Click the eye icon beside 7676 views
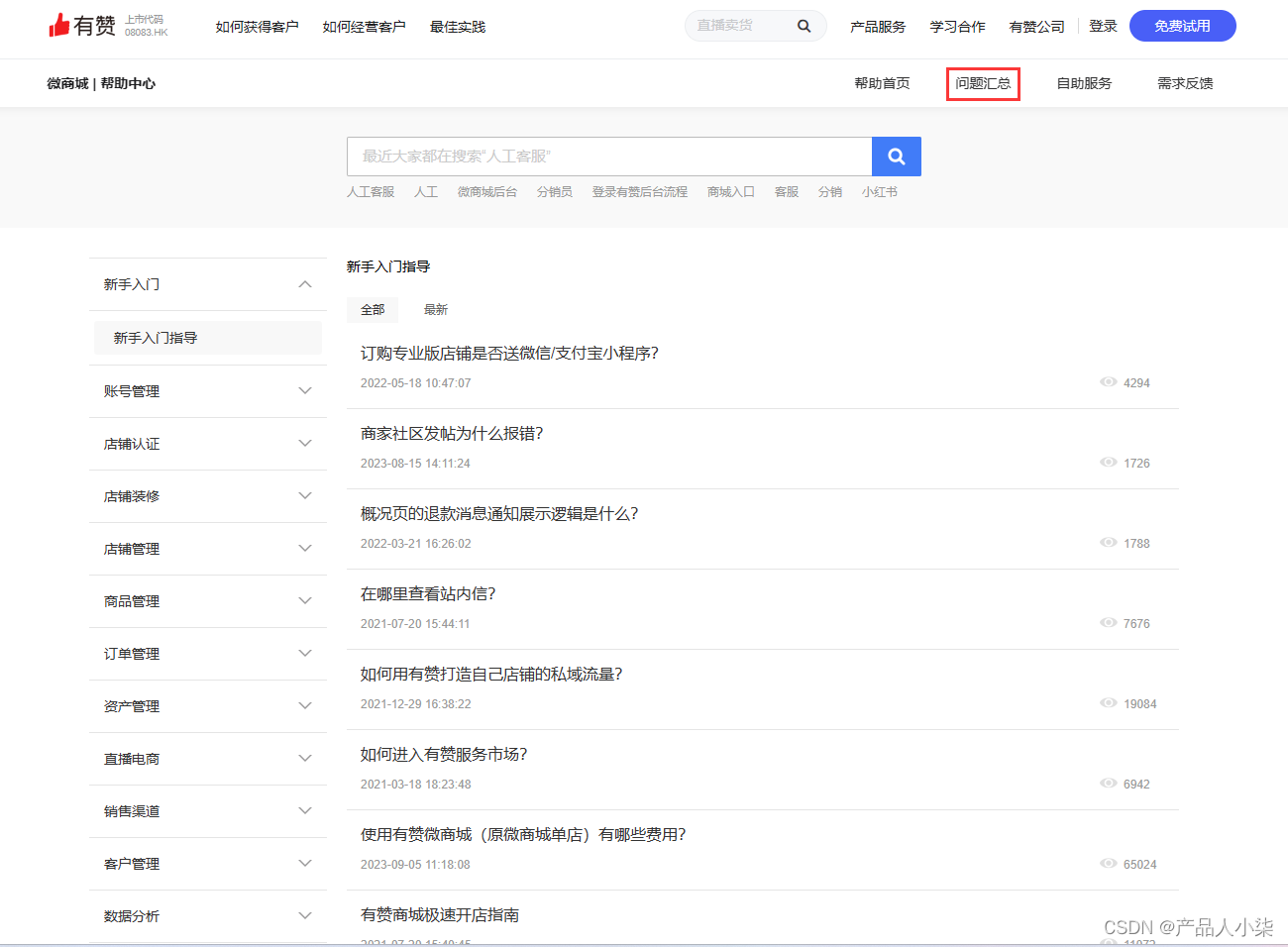Screen dimensions: 1288x947 click(x=1109, y=623)
